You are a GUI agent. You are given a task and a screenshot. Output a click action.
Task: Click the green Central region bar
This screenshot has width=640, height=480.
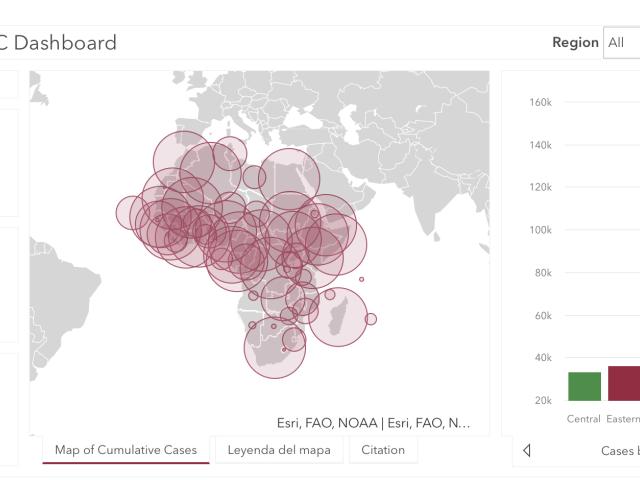(584, 386)
